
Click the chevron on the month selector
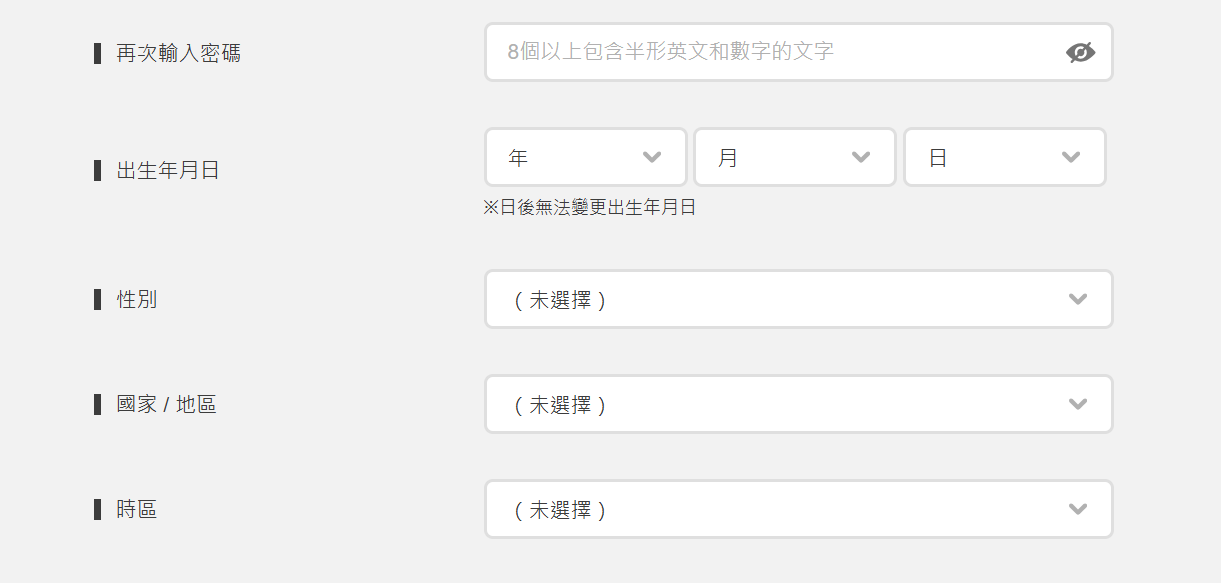(x=861, y=157)
